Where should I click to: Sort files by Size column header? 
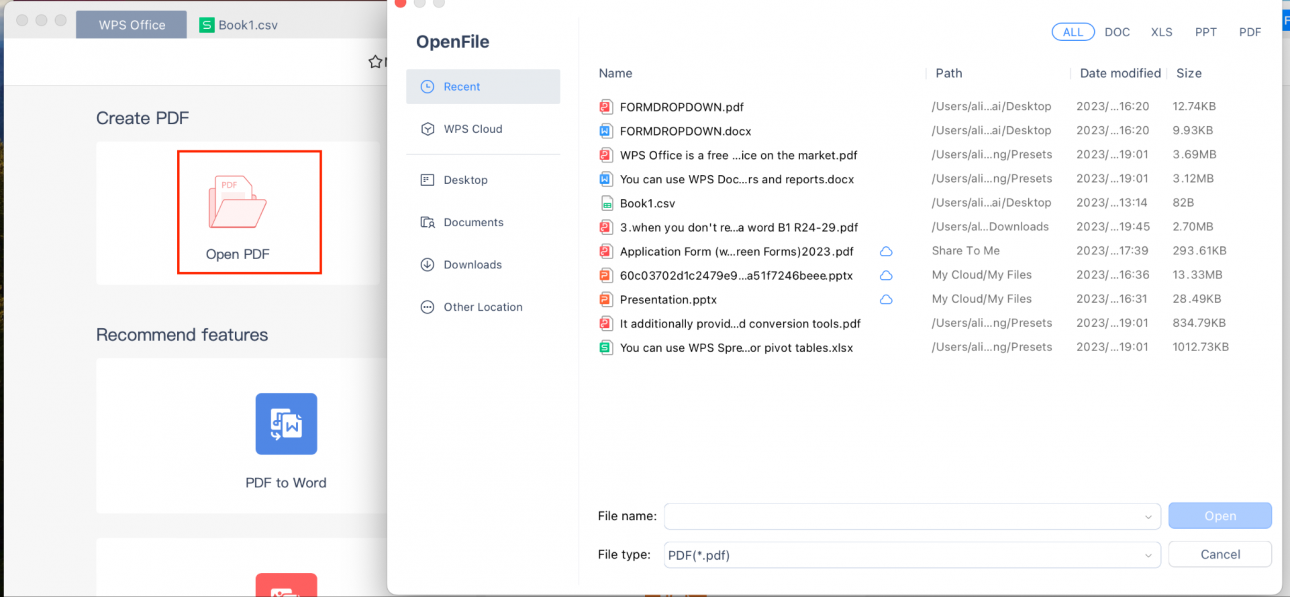click(x=1189, y=73)
